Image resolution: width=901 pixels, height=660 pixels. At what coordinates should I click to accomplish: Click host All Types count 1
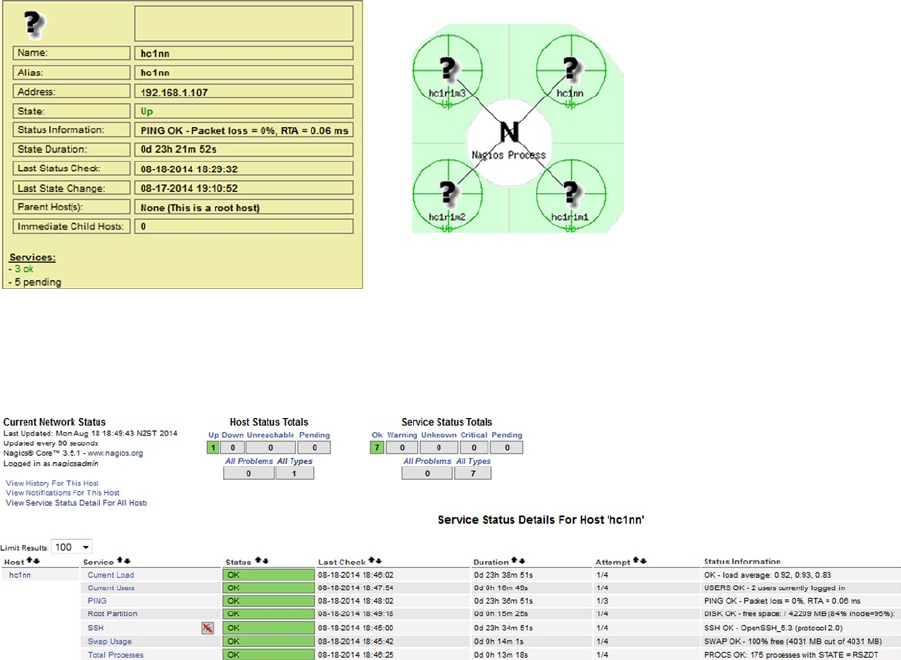tap(294, 473)
